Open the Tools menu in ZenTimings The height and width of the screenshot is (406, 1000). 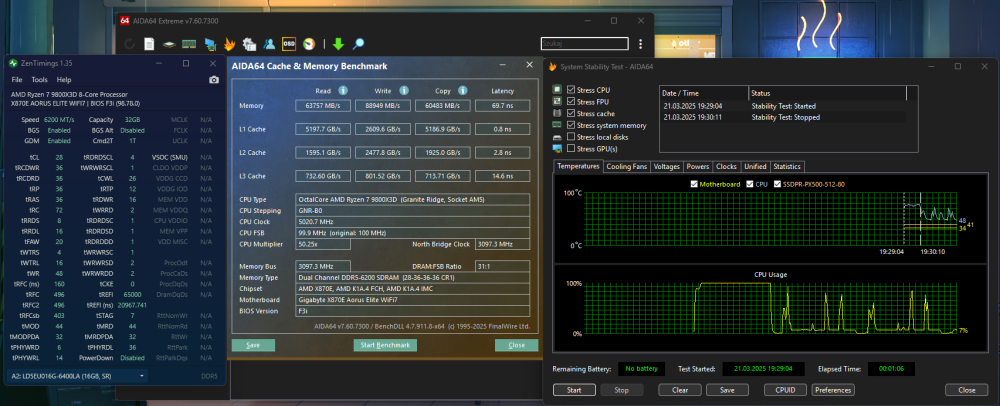tap(38, 79)
